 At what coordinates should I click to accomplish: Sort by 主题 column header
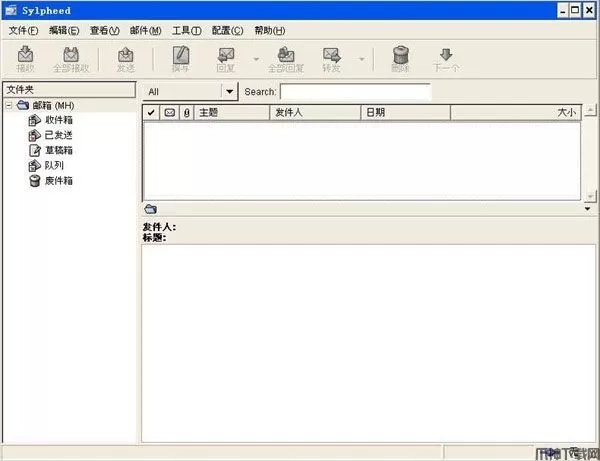coord(232,112)
